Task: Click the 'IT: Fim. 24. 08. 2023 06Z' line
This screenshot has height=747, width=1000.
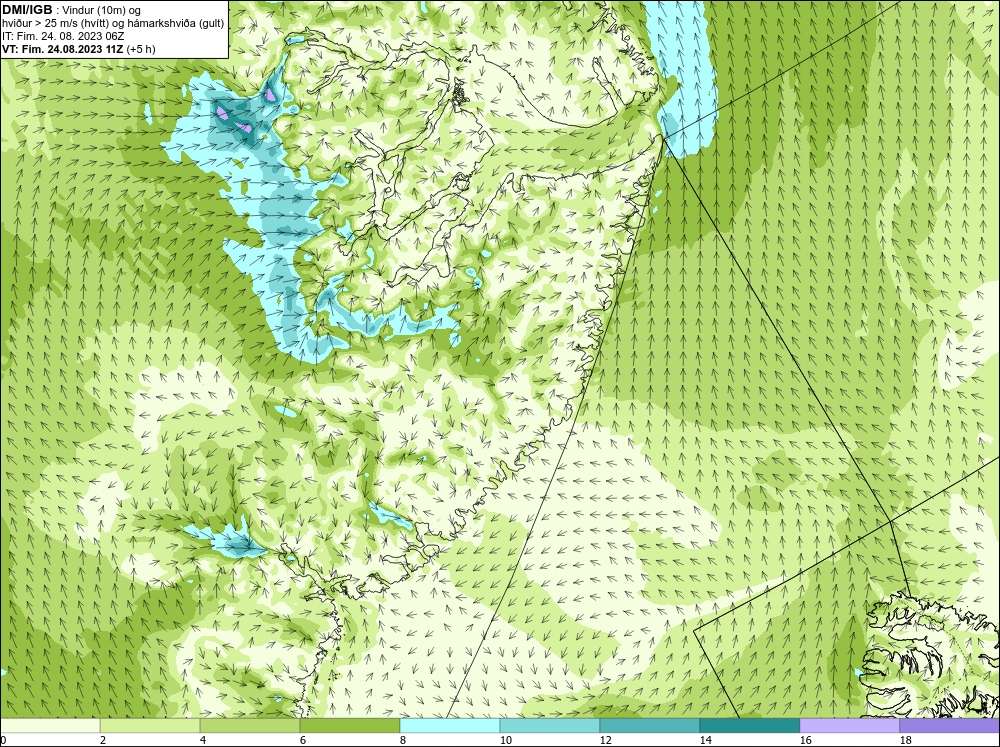Action: [63, 36]
